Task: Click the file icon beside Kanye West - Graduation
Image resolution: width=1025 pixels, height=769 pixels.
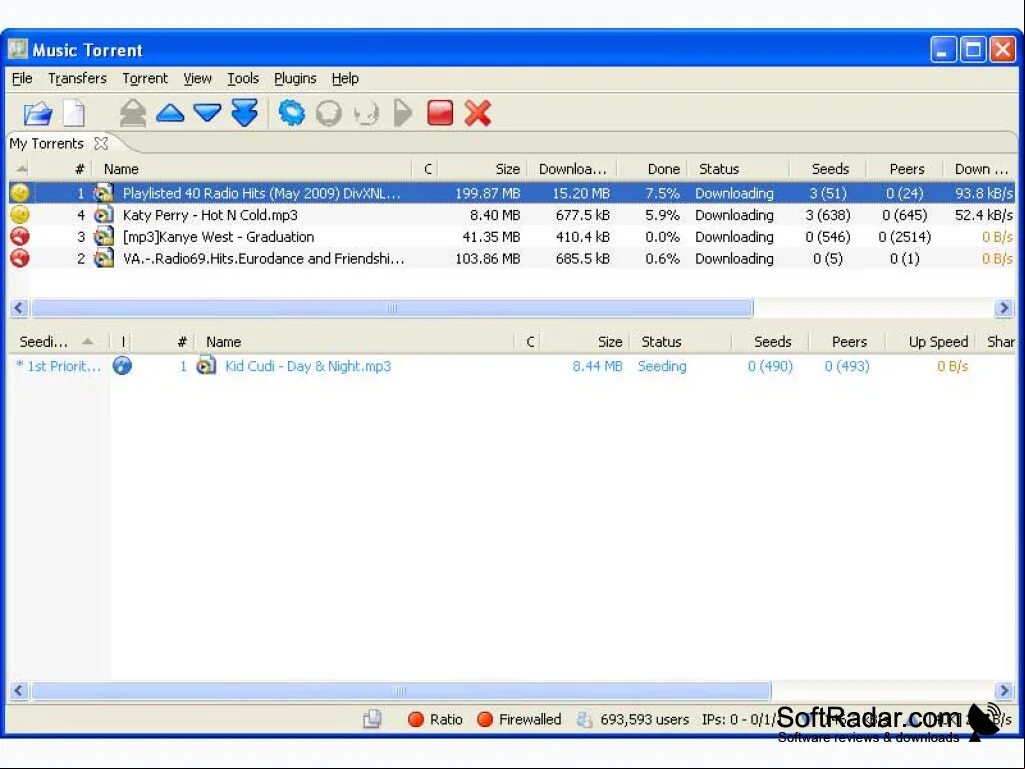Action: pos(103,237)
